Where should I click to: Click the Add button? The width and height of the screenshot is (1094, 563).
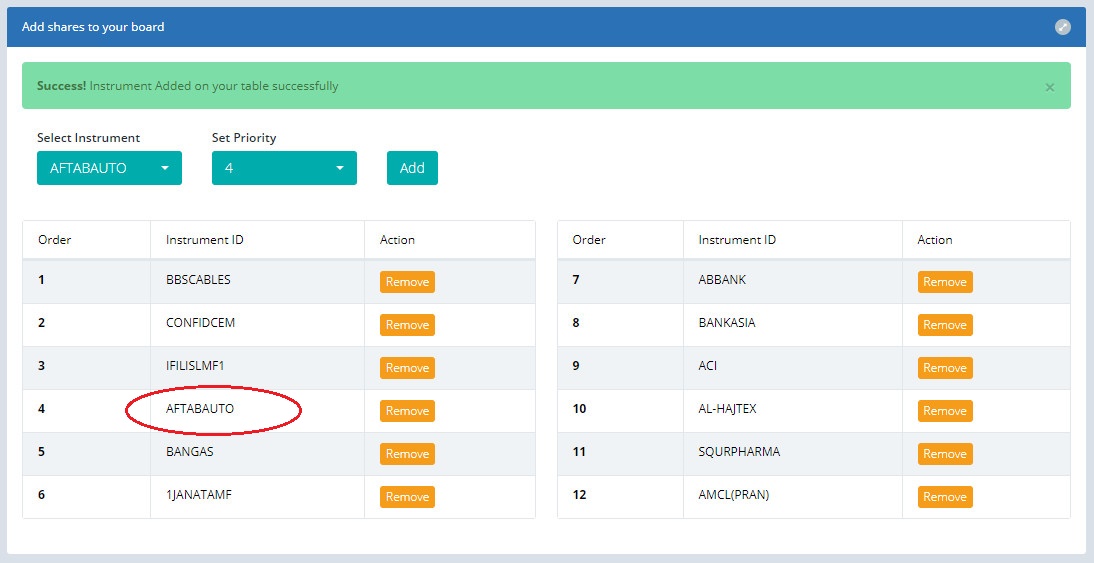click(412, 168)
